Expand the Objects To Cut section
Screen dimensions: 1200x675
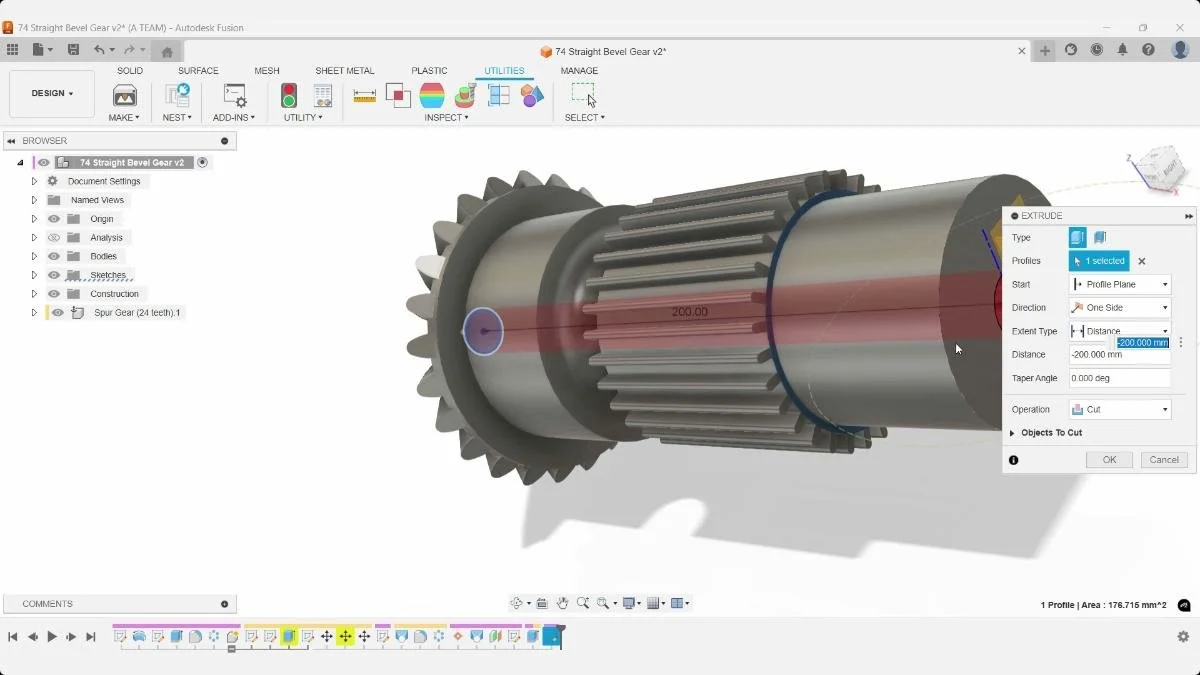[1012, 433]
